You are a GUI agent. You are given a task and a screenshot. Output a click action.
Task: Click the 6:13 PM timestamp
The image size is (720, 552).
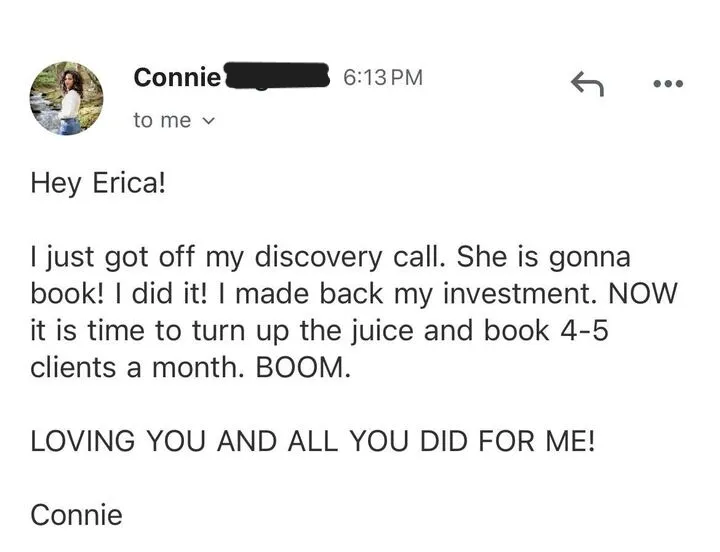pos(382,76)
